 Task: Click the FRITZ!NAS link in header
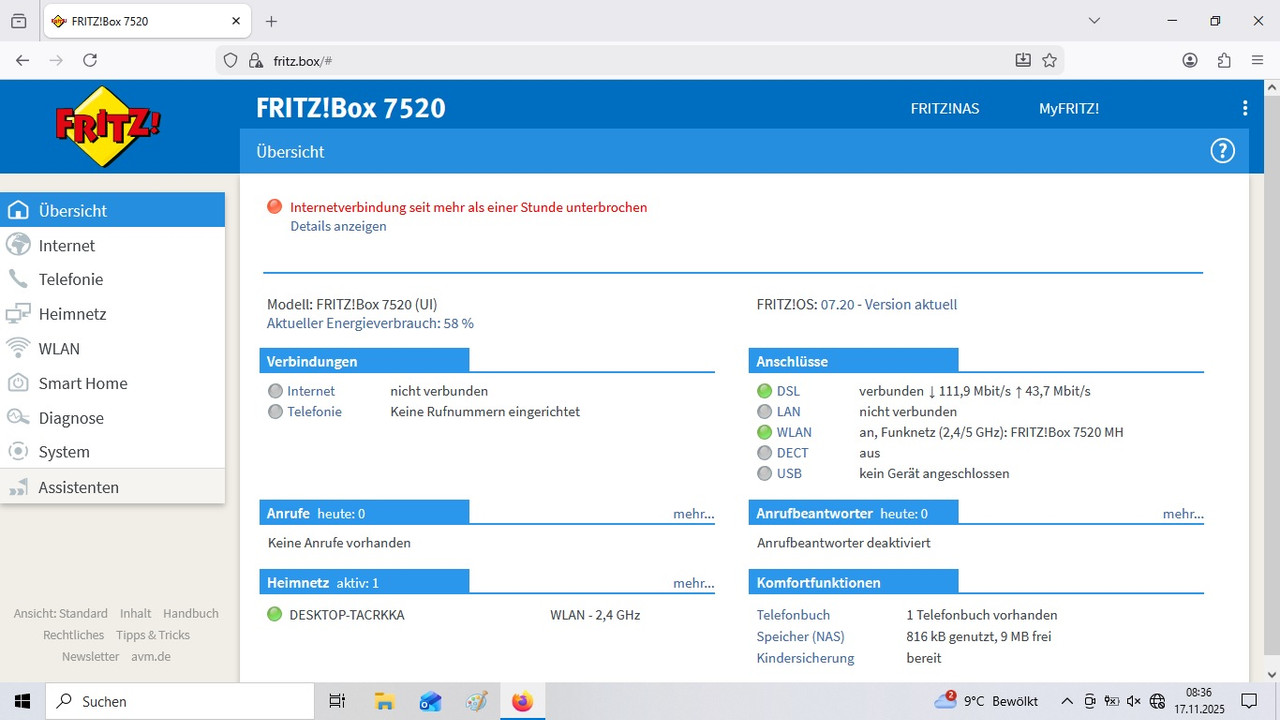click(x=945, y=108)
